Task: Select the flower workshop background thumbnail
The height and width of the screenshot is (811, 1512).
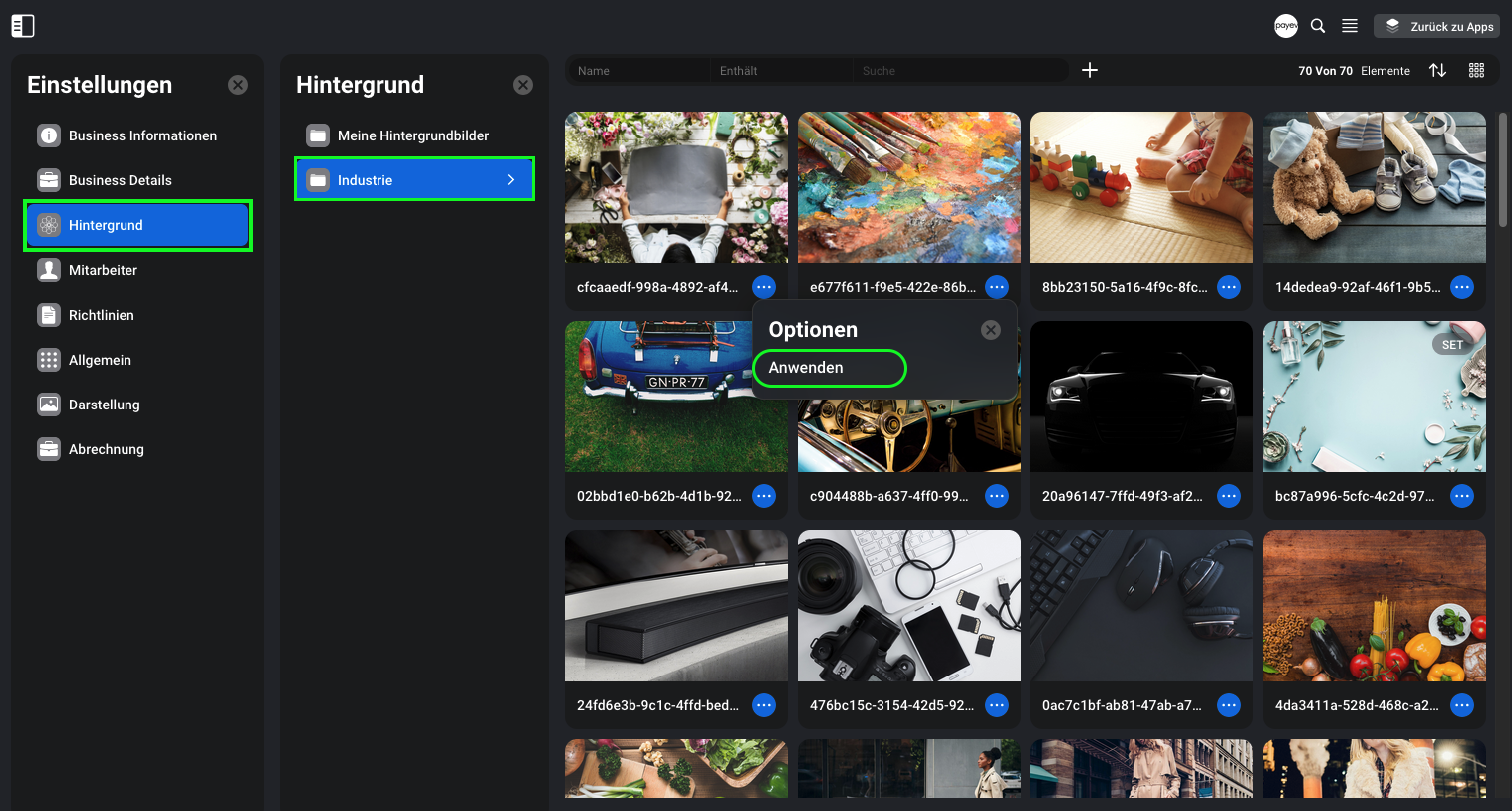Action: tap(676, 187)
